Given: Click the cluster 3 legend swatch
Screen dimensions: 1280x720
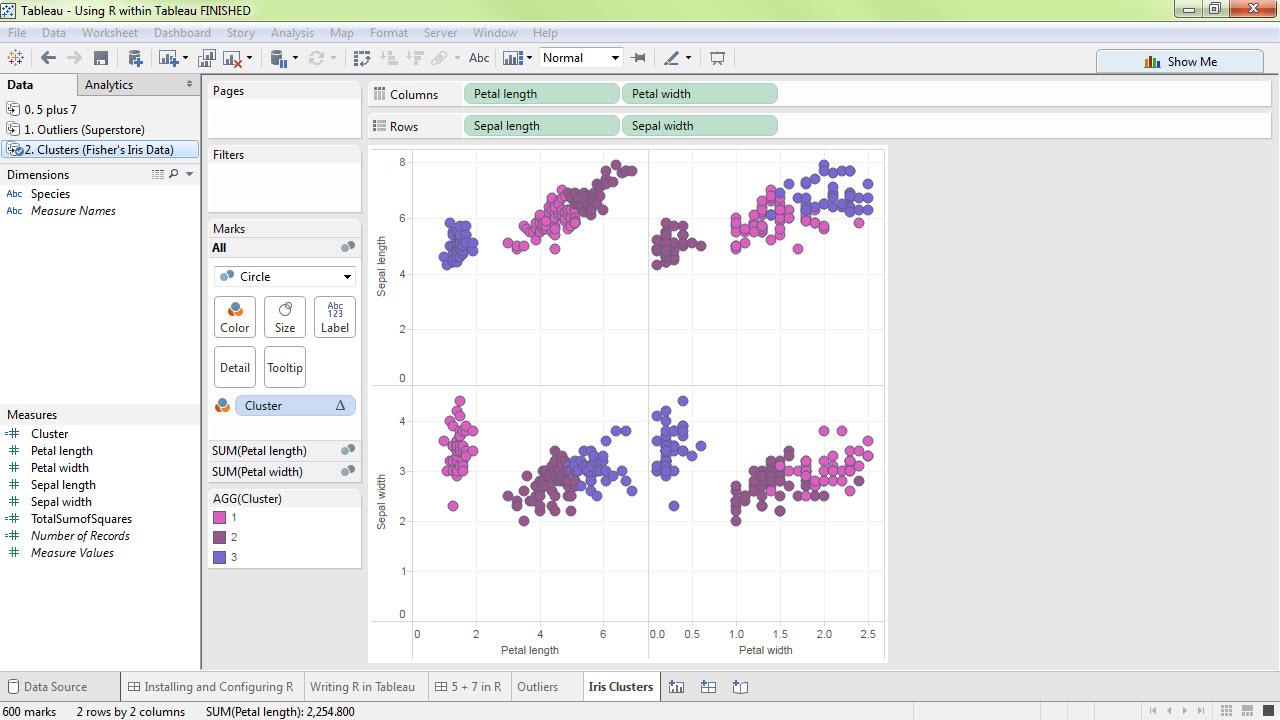Looking at the screenshot, I should click(220, 558).
